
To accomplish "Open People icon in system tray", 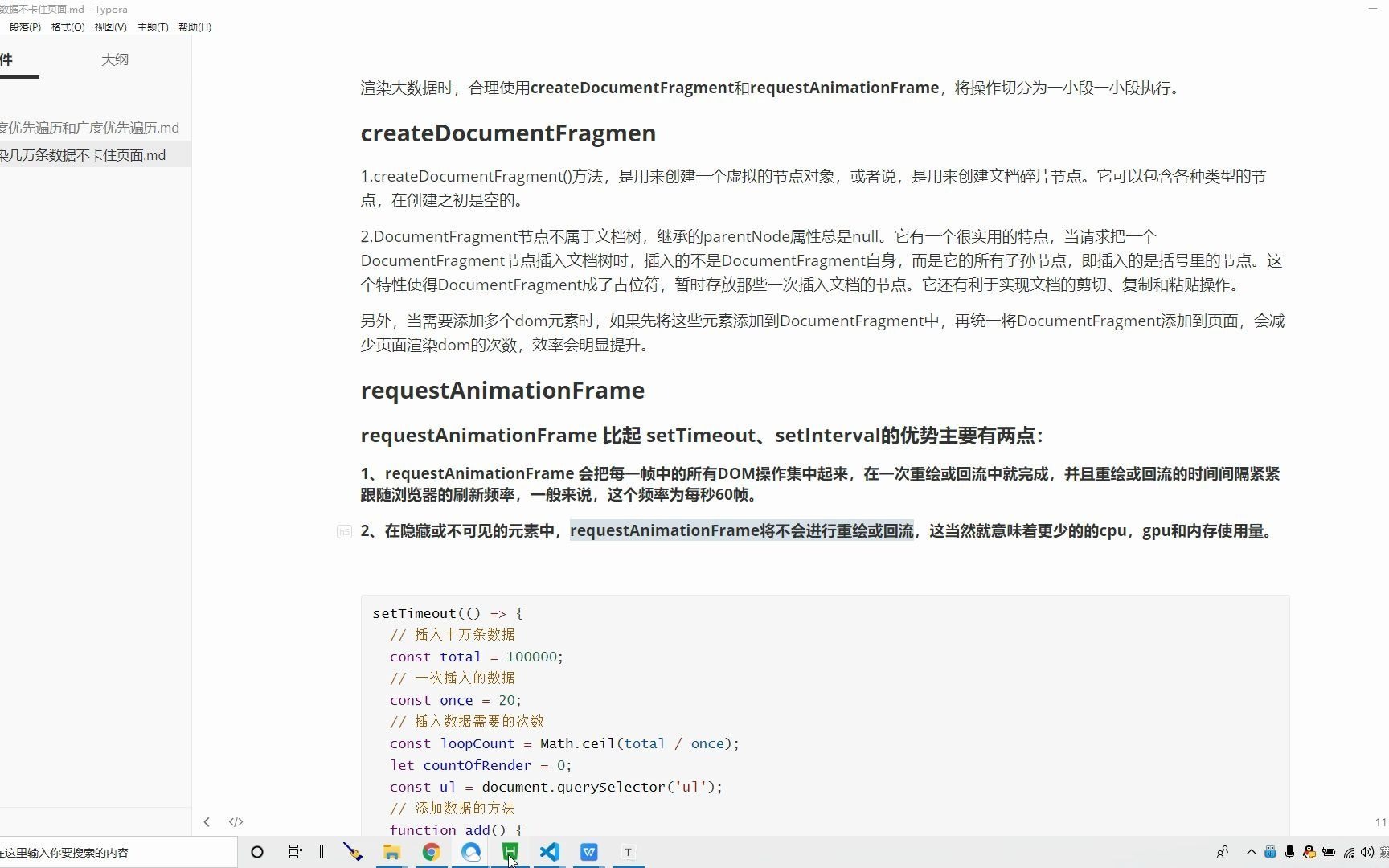I will point(1223,852).
